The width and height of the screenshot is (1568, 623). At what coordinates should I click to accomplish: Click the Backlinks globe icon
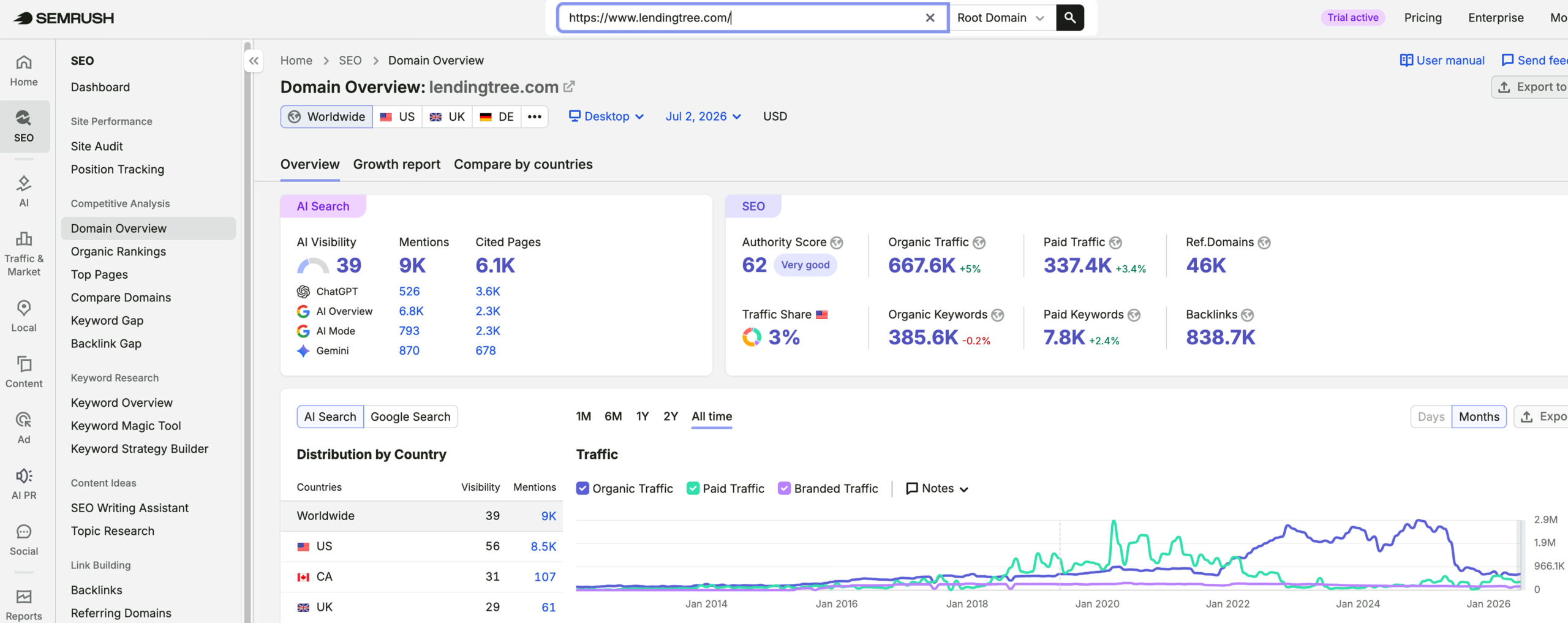pyautogui.click(x=1248, y=315)
